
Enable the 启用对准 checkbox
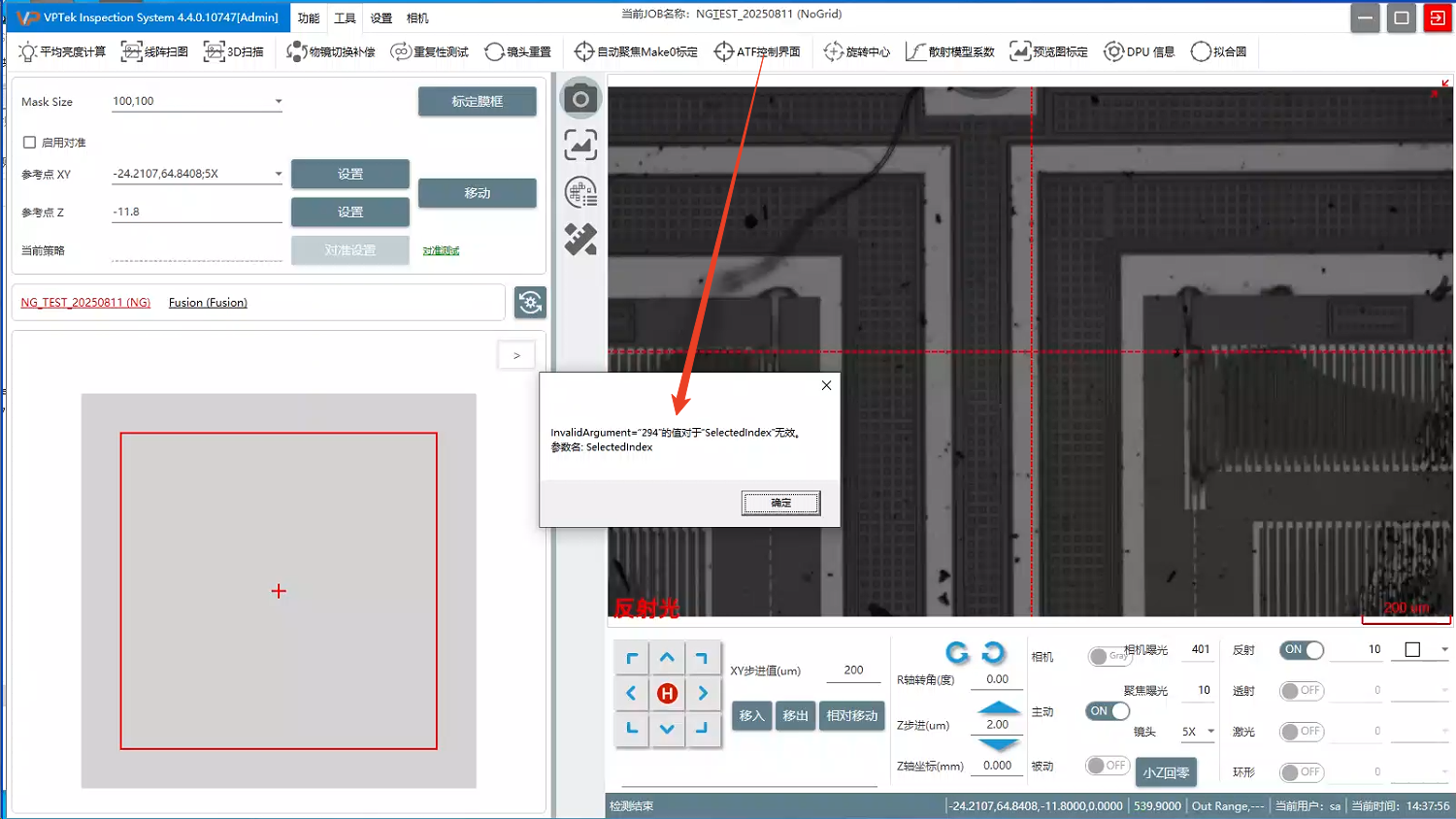click(30, 143)
